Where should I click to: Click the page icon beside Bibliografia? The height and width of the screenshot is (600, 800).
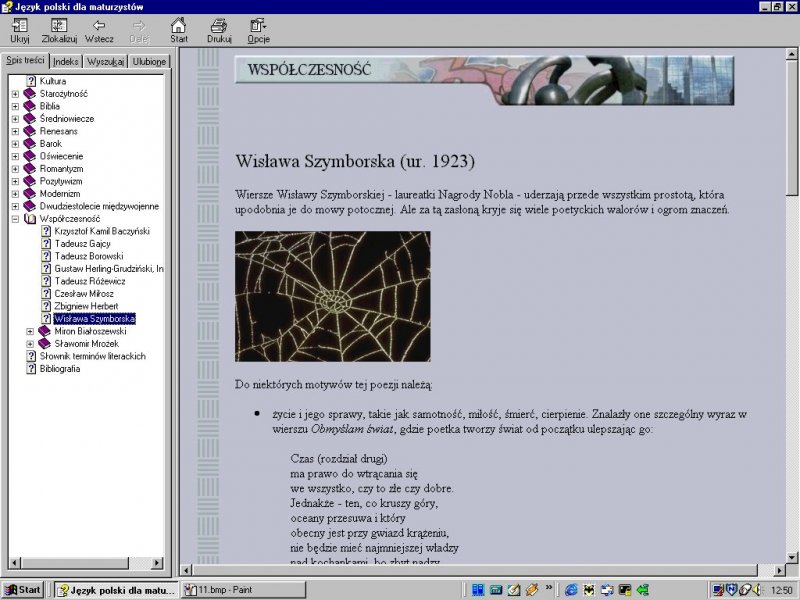point(31,369)
